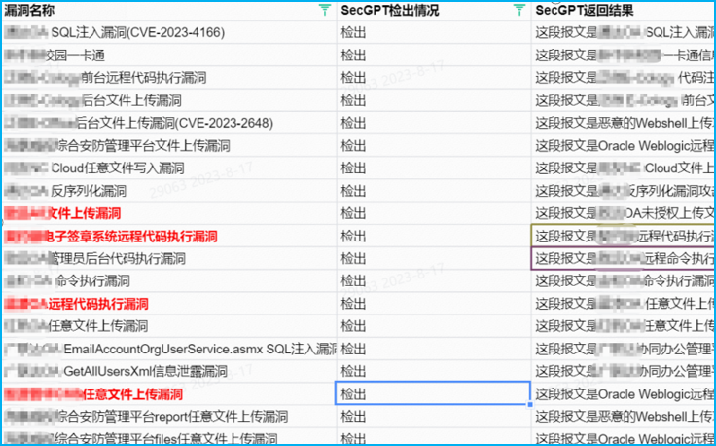The image size is (716, 446).
Task: Select the 校园一卡通 cell
Action: click(x=169, y=55)
